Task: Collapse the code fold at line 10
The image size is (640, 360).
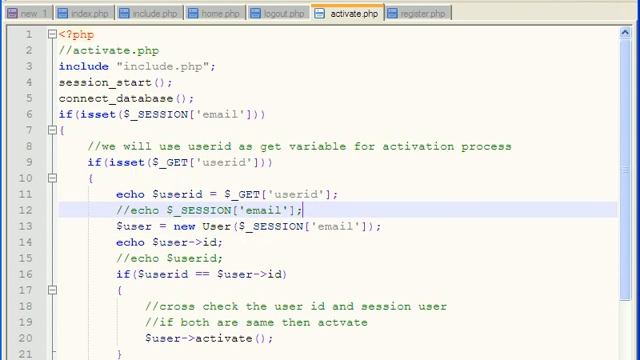Action: click(52, 178)
